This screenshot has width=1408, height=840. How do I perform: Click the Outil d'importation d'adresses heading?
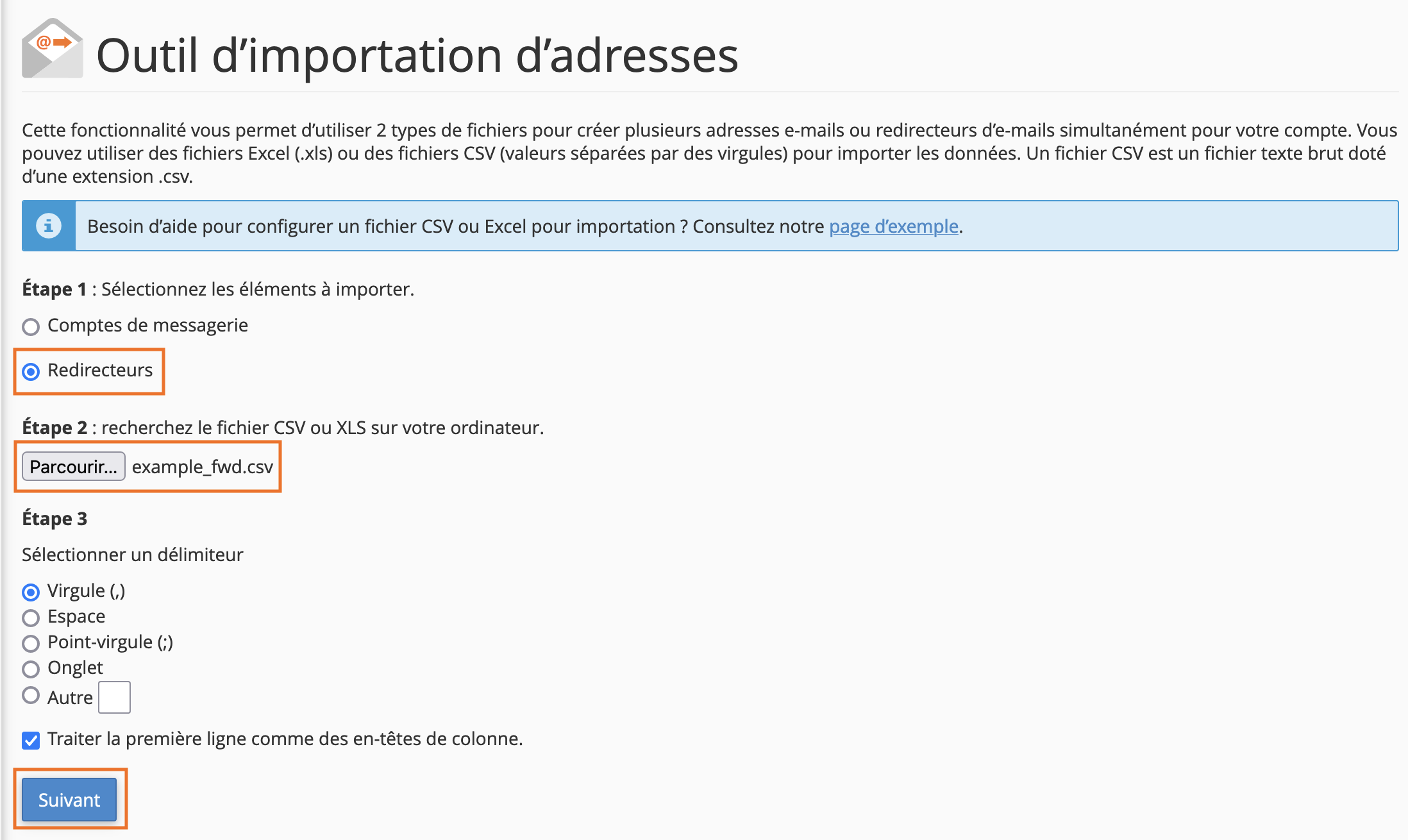[417, 55]
